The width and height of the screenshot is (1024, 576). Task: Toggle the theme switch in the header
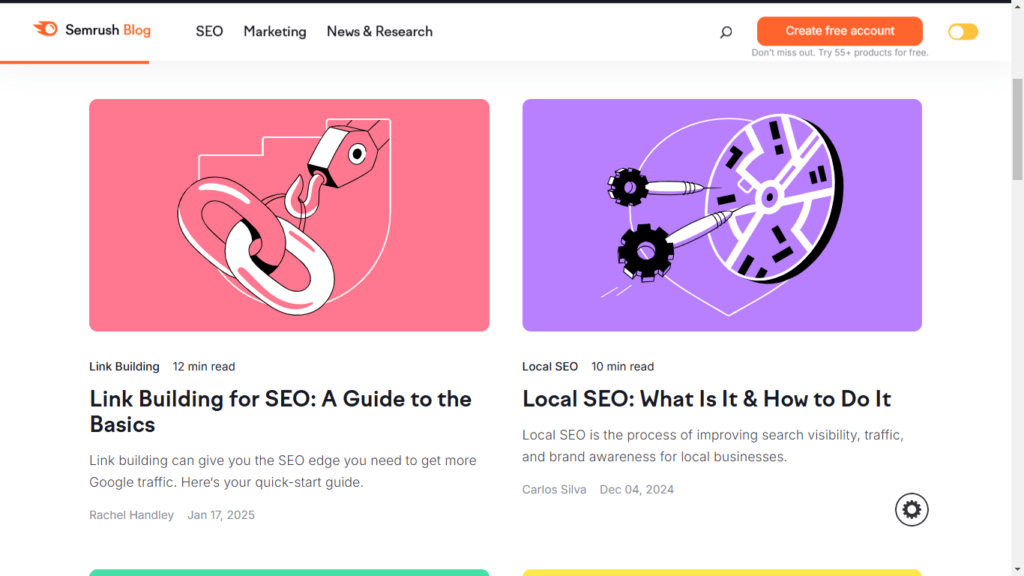pos(961,31)
